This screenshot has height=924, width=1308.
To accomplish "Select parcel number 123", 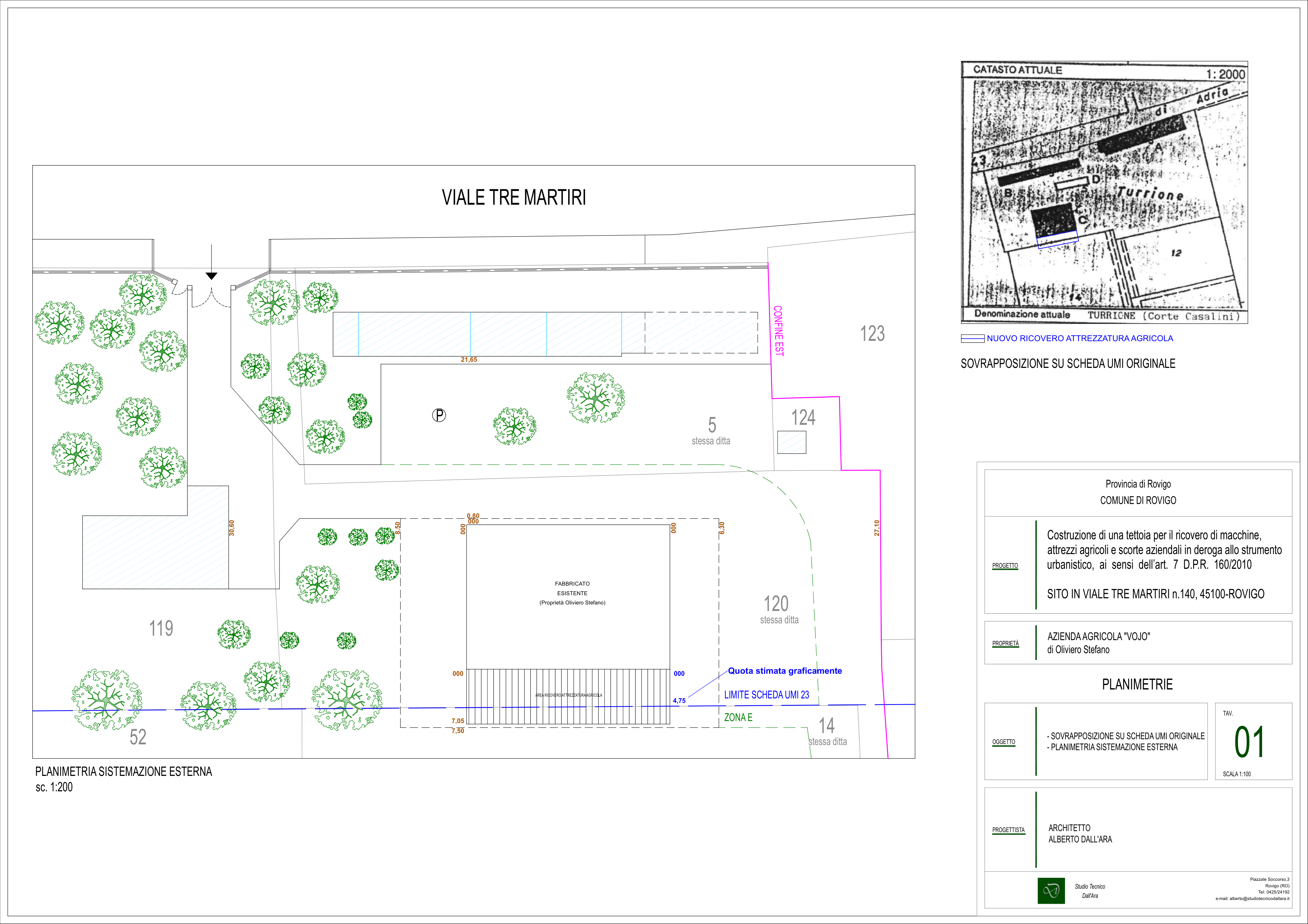I will tap(872, 333).
